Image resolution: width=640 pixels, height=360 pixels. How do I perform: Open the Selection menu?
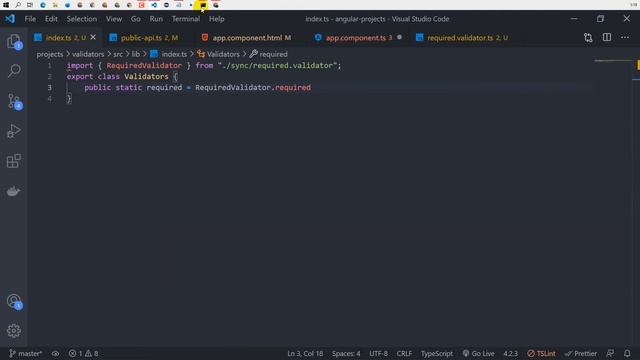tap(82, 19)
